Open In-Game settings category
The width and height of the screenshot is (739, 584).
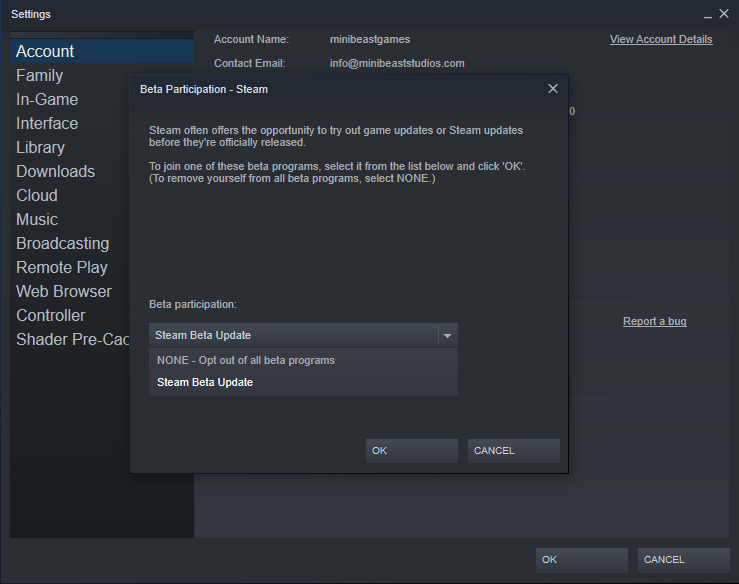47,99
